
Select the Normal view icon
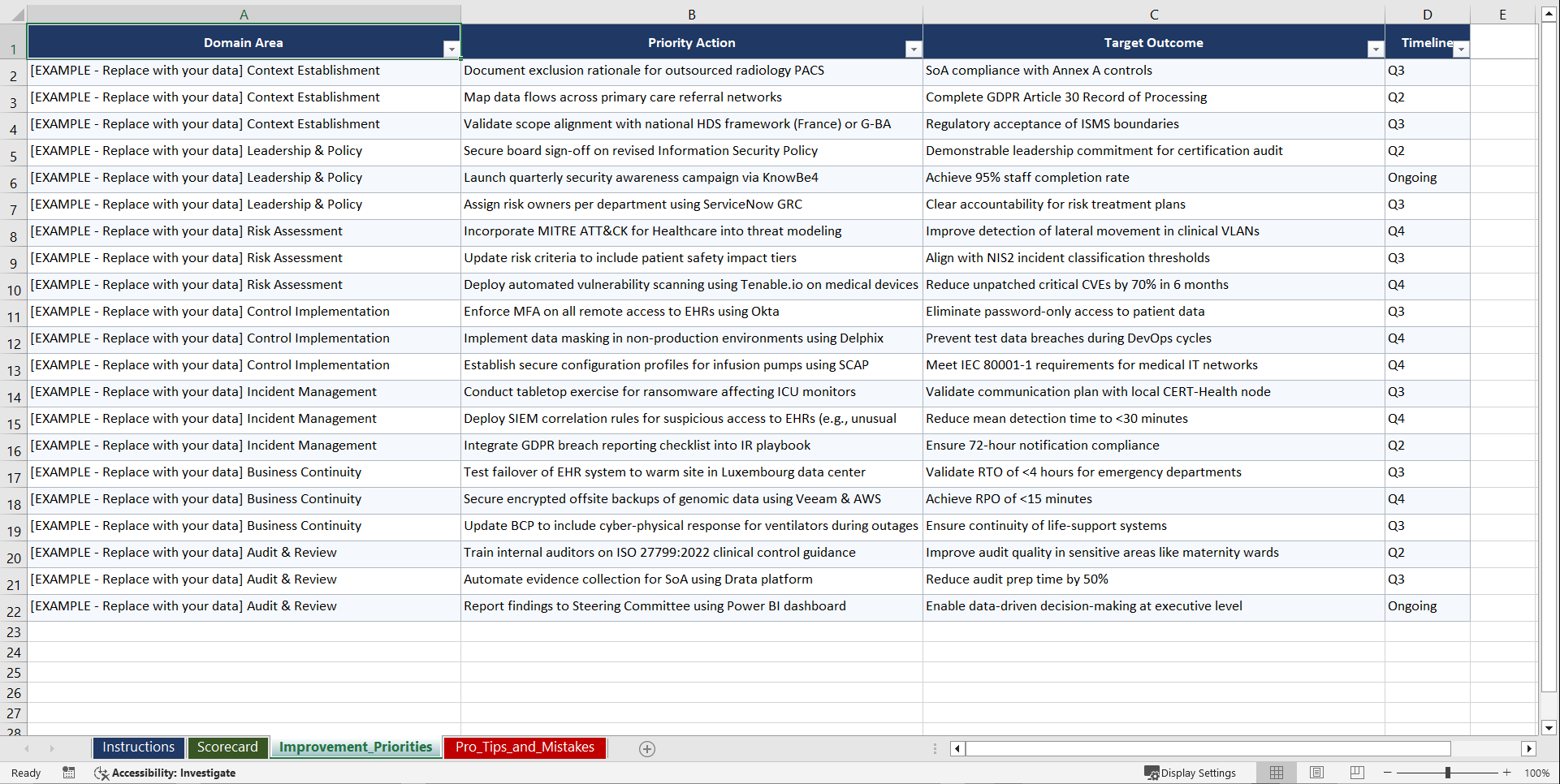1275,773
